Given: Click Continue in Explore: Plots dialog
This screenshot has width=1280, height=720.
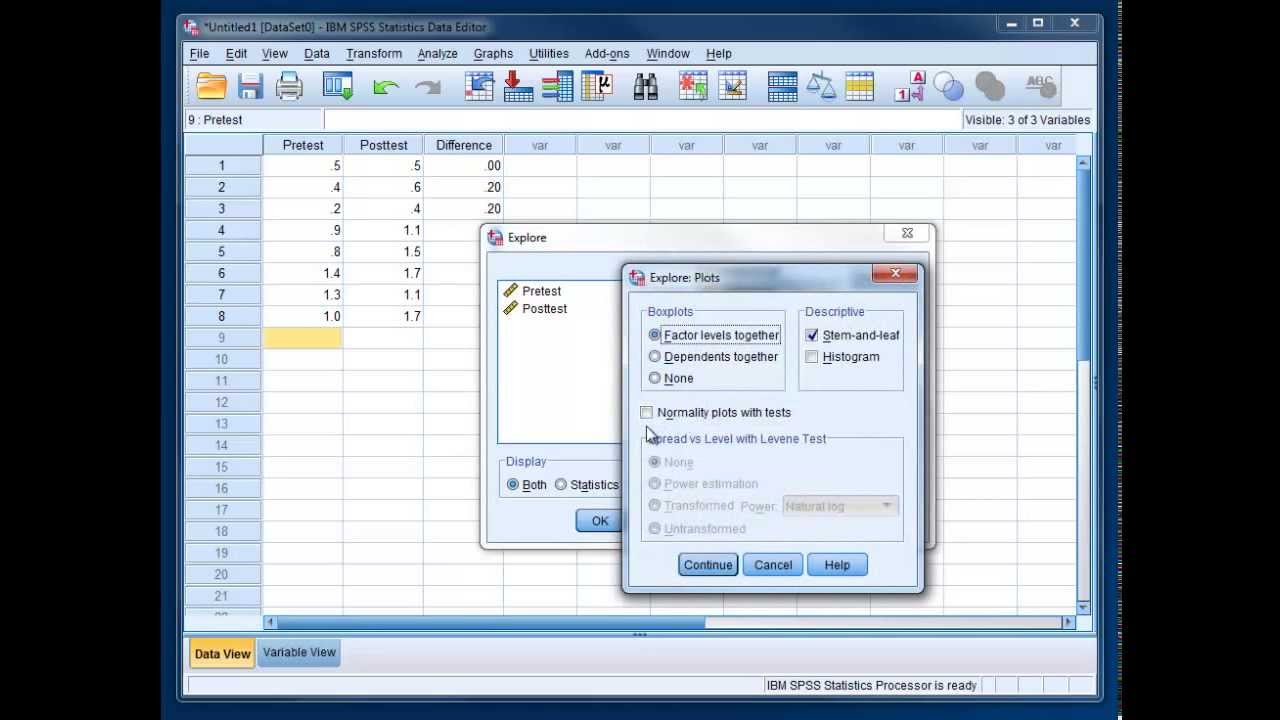Looking at the screenshot, I should click(x=708, y=565).
